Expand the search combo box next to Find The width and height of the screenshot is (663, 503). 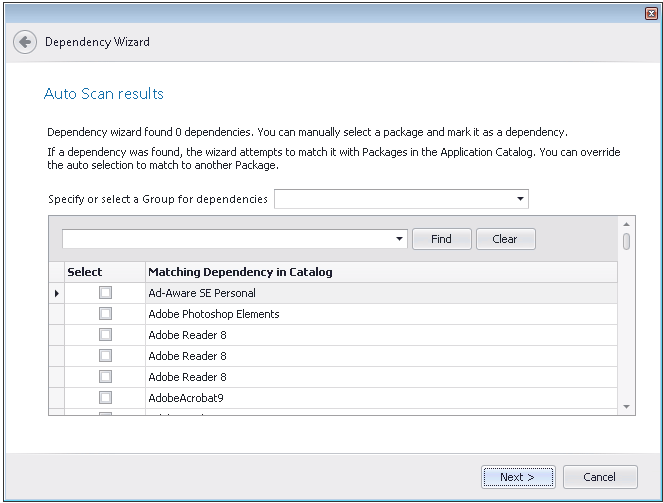[399, 239]
